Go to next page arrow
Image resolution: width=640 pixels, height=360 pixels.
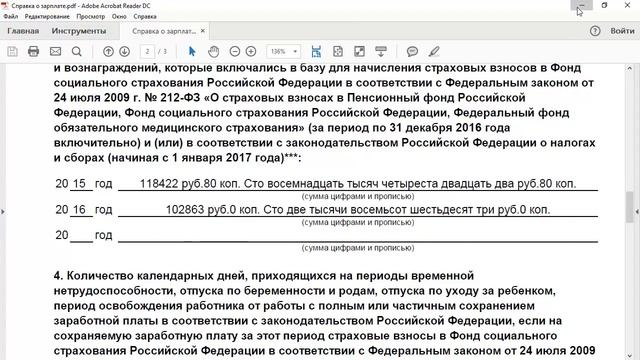[124, 51]
